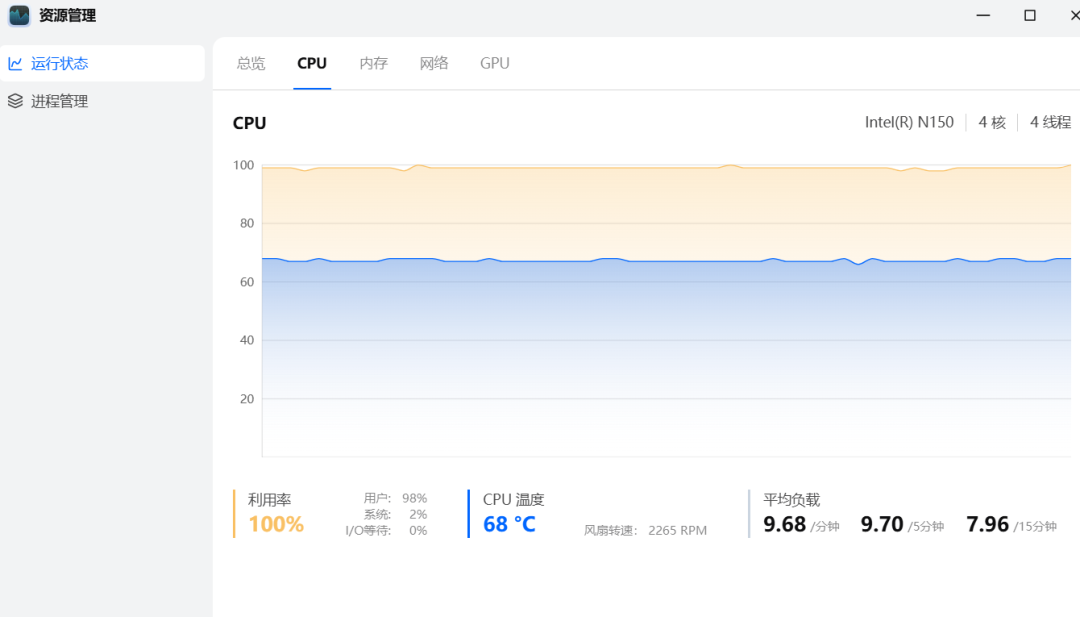Click the 9.68 one-minute load average

(x=785, y=524)
